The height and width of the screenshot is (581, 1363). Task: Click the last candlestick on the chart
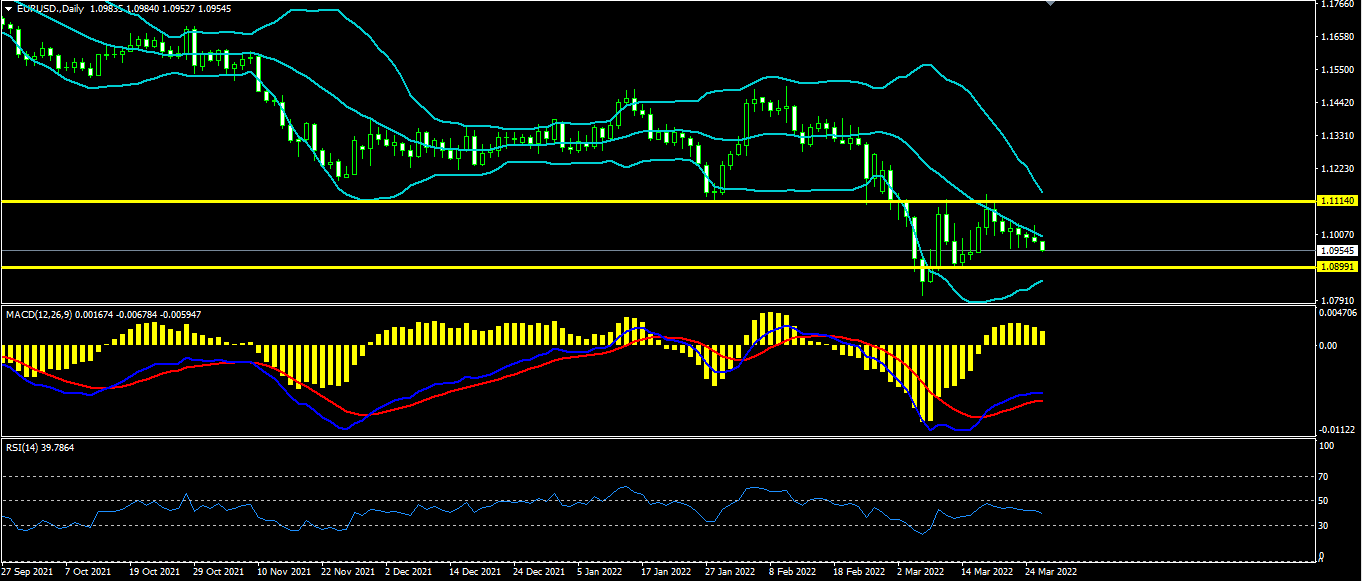(x=1043, y=246)
